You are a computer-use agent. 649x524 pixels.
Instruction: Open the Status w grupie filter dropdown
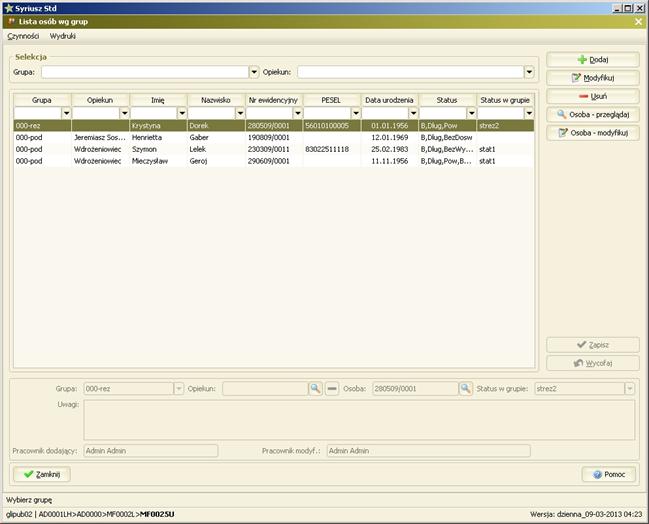[x=529, y=113]
